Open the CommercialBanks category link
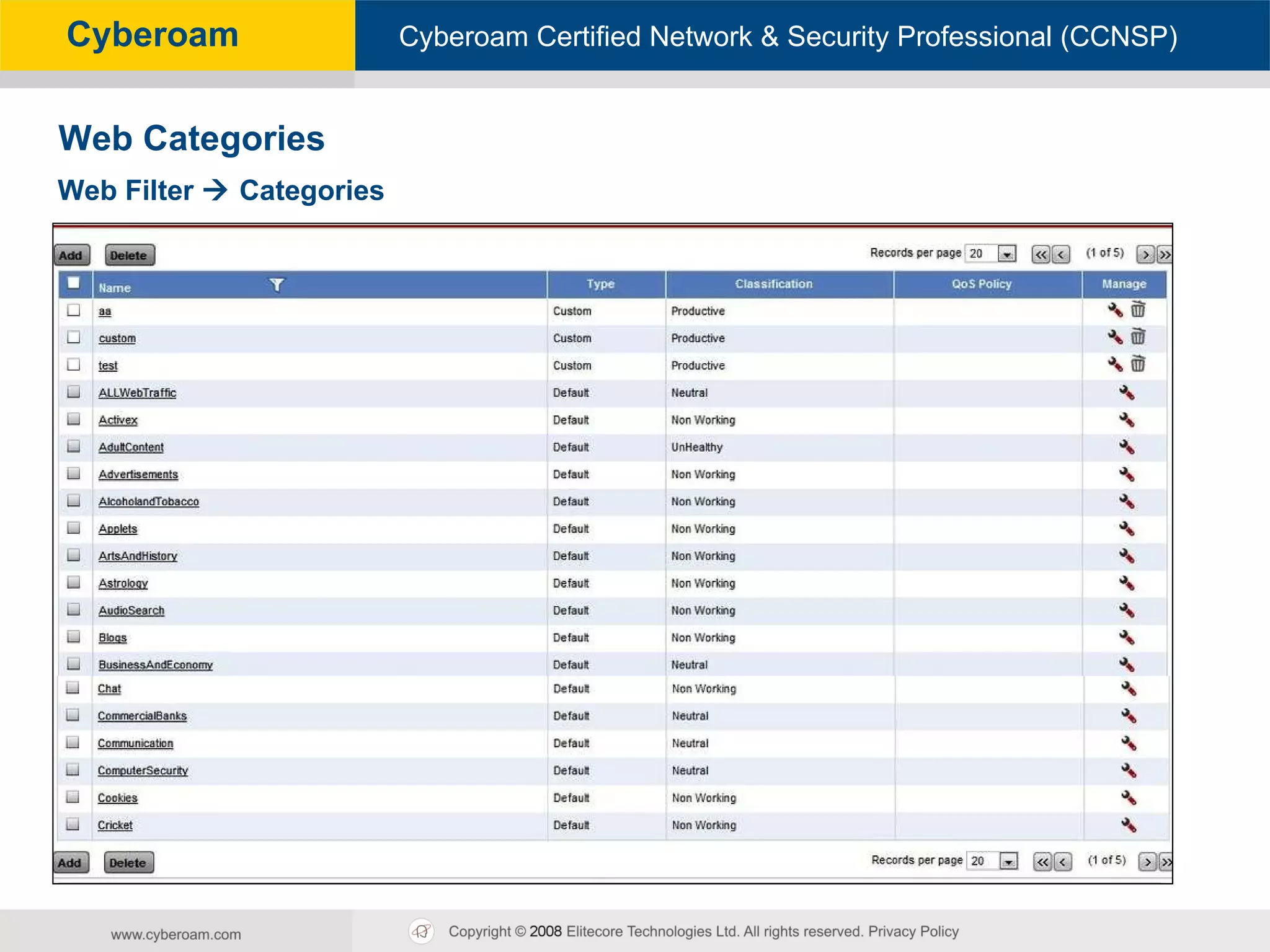Viewport: 1270px width, 952px height. pyautogui.click(x=142, y=716)
